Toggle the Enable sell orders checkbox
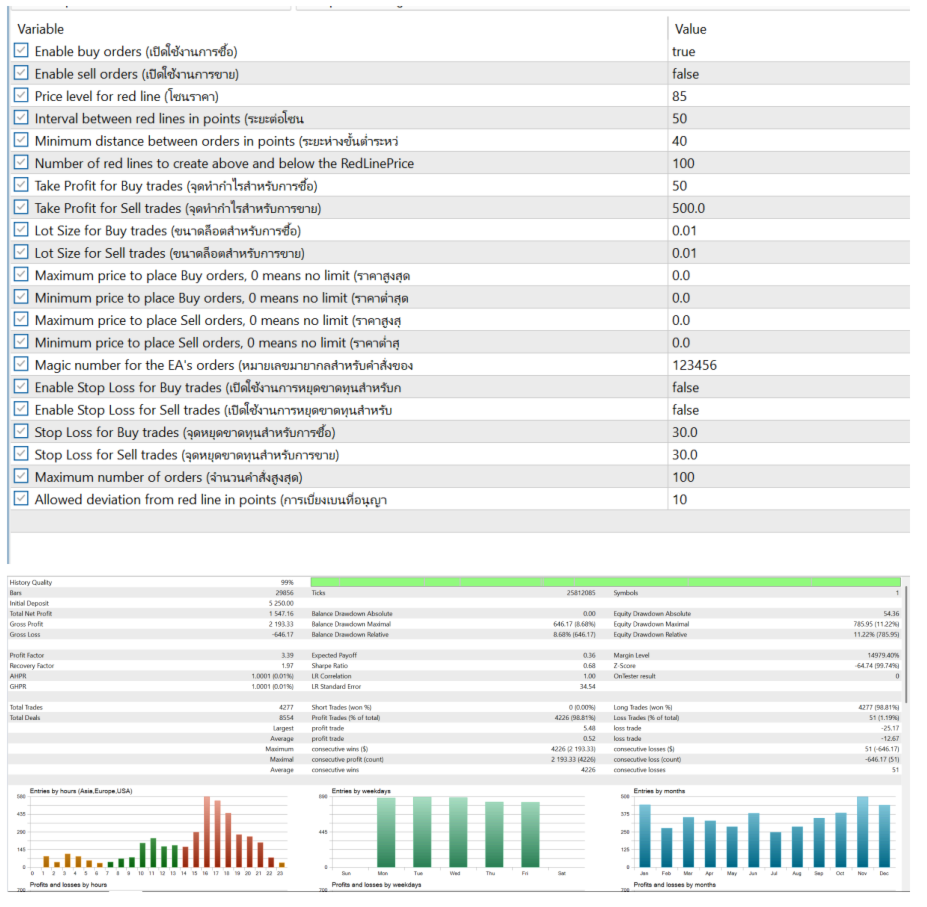Image resolution: width=927 pixels, height=907 pixels. coord(21,73)
